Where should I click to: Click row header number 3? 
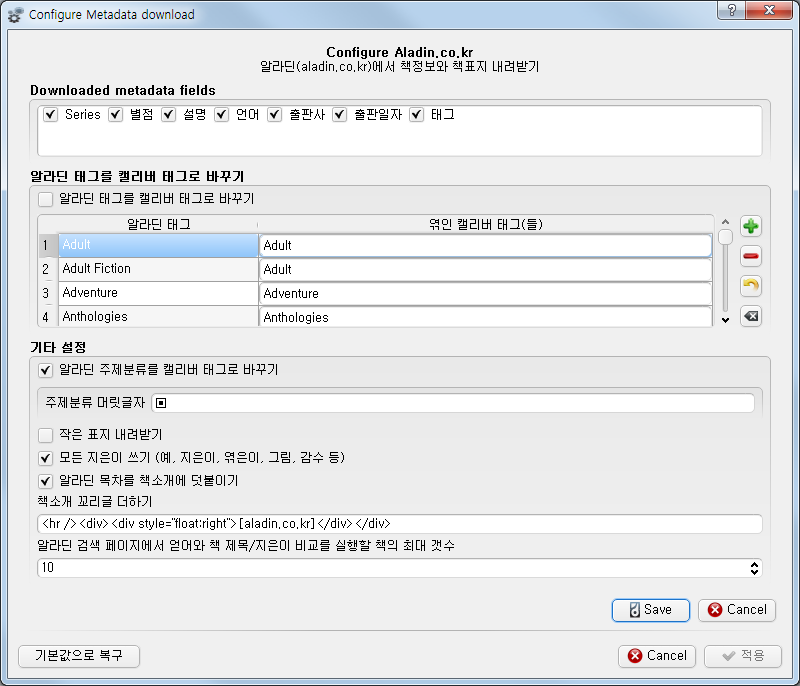pyautogui.click(x=48, y=293)
